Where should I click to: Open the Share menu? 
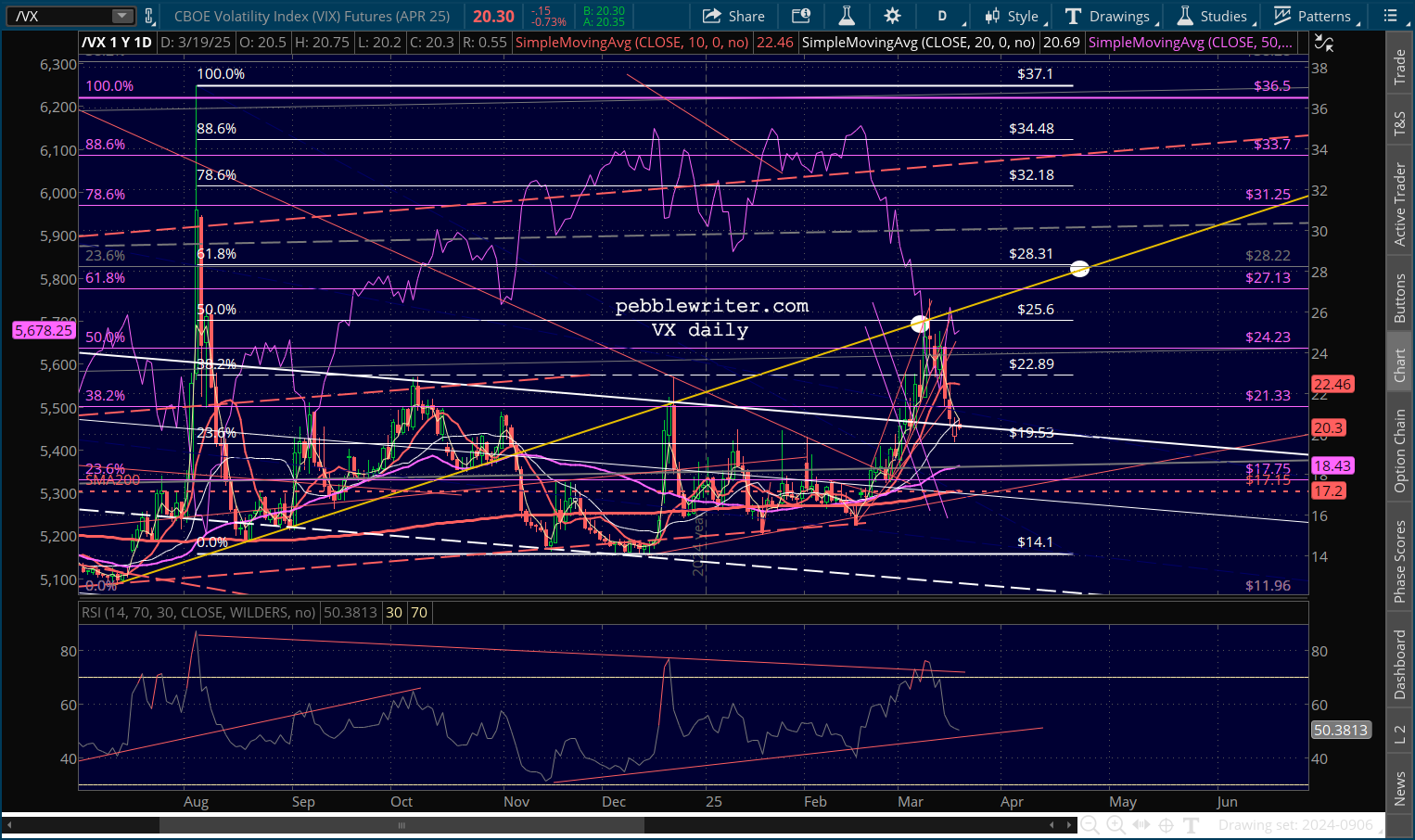pyautogui.click(x=733, y=16)
